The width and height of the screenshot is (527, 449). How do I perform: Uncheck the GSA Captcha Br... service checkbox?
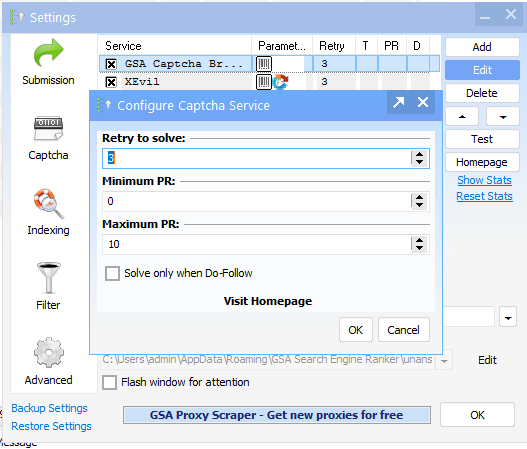tap(111, 64)
